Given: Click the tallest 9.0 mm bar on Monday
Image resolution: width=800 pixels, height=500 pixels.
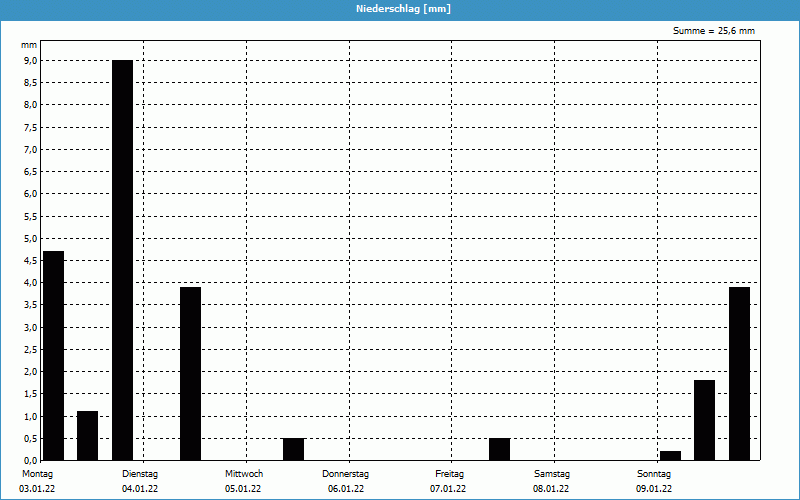Looking at the screenshot, I should tap(122, 260).
